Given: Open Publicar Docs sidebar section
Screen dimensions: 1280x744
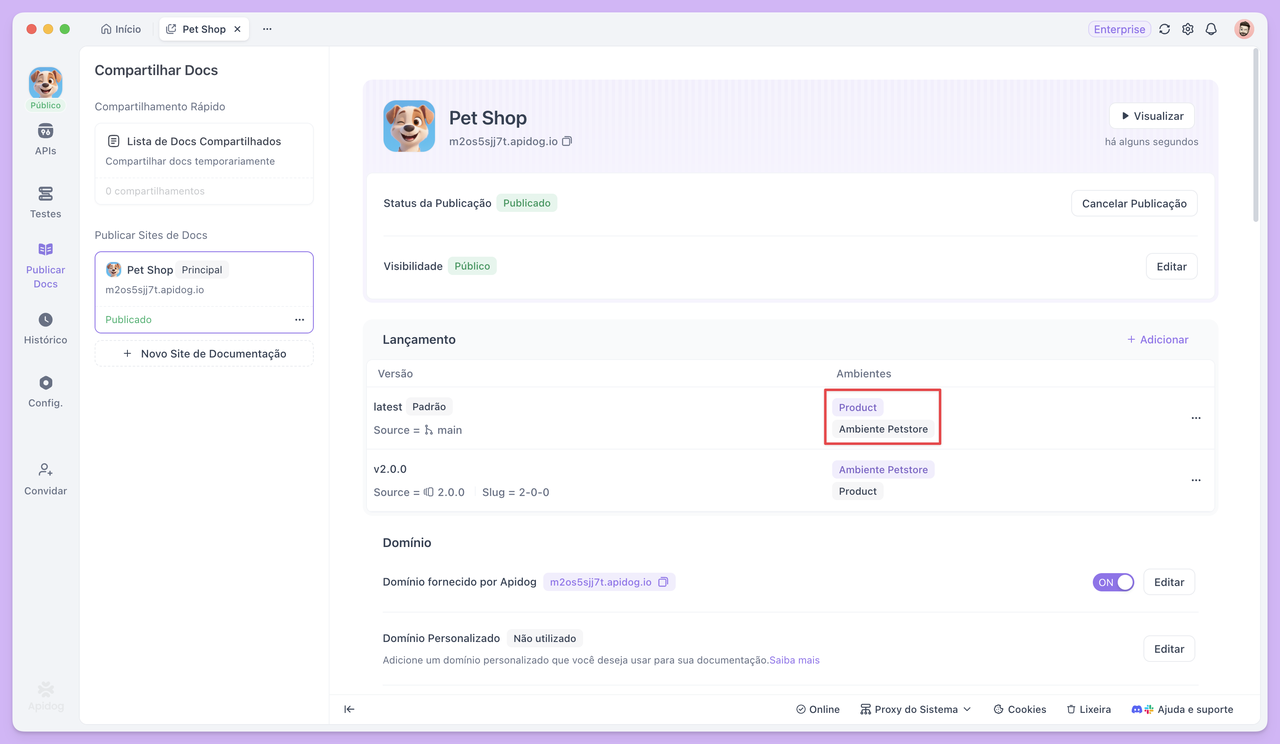Looking at the screenshot, I should click(x=45, y=265).
